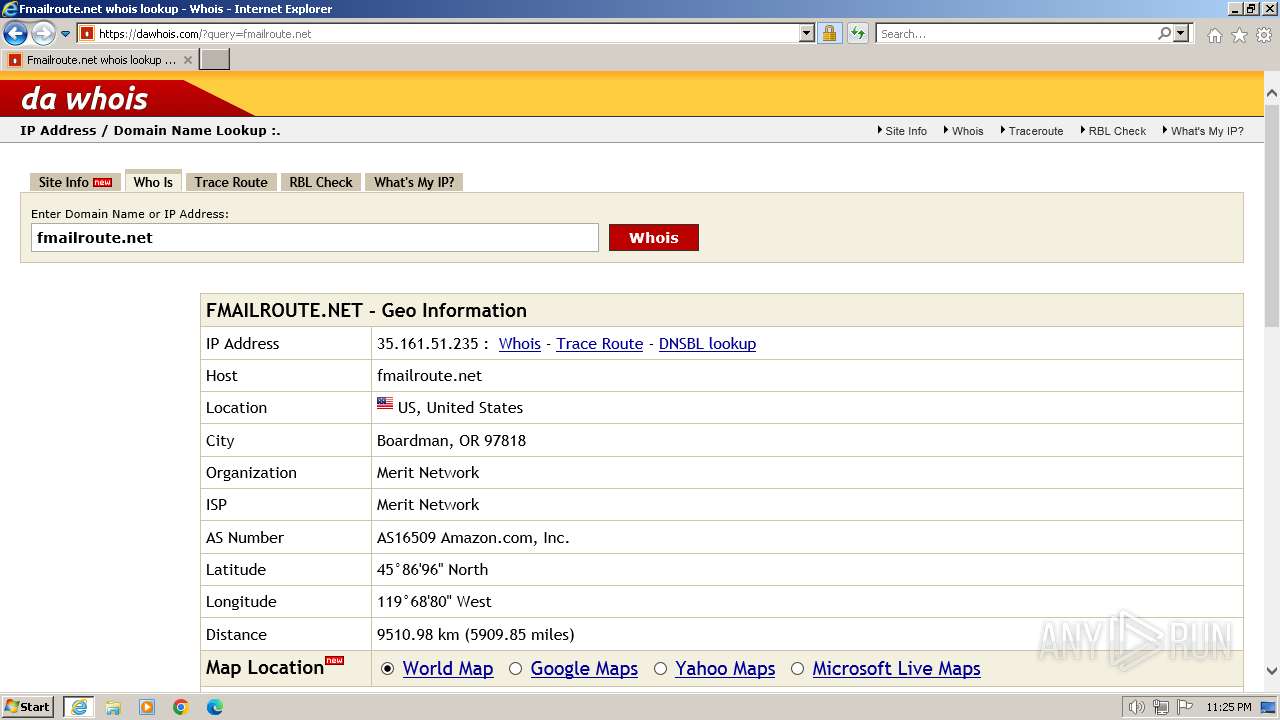Click the search magnifier icon
The image size is (1280, 720).
pos(1164,33)
